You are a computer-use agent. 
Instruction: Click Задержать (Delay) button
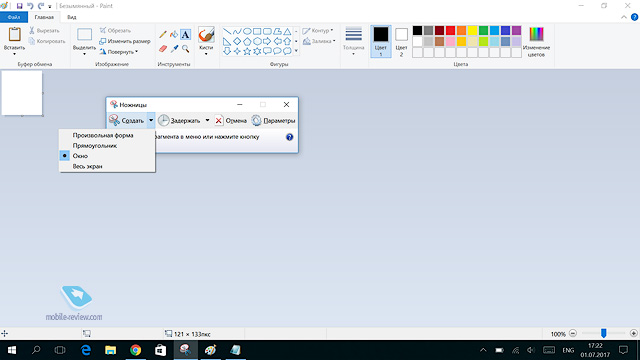click(180, 120)
